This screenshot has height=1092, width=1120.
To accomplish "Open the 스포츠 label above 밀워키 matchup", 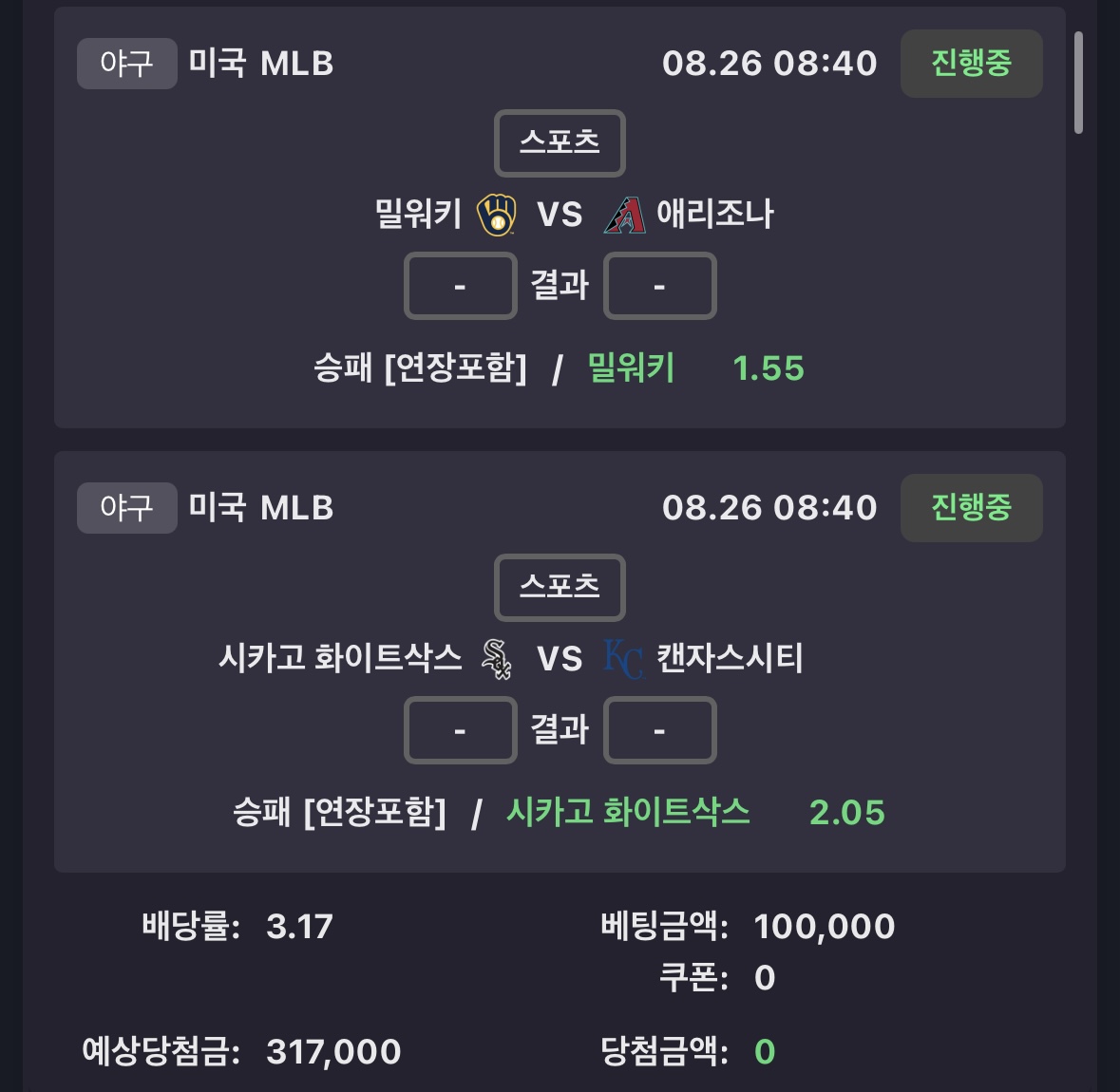I will (x=560, y=142).
